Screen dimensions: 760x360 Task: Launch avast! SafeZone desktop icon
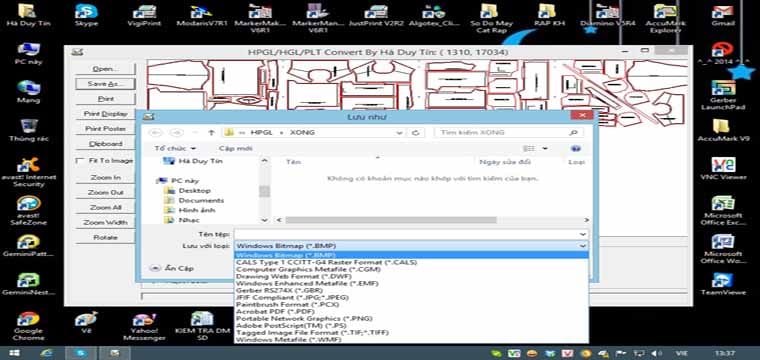click(29, 211)
